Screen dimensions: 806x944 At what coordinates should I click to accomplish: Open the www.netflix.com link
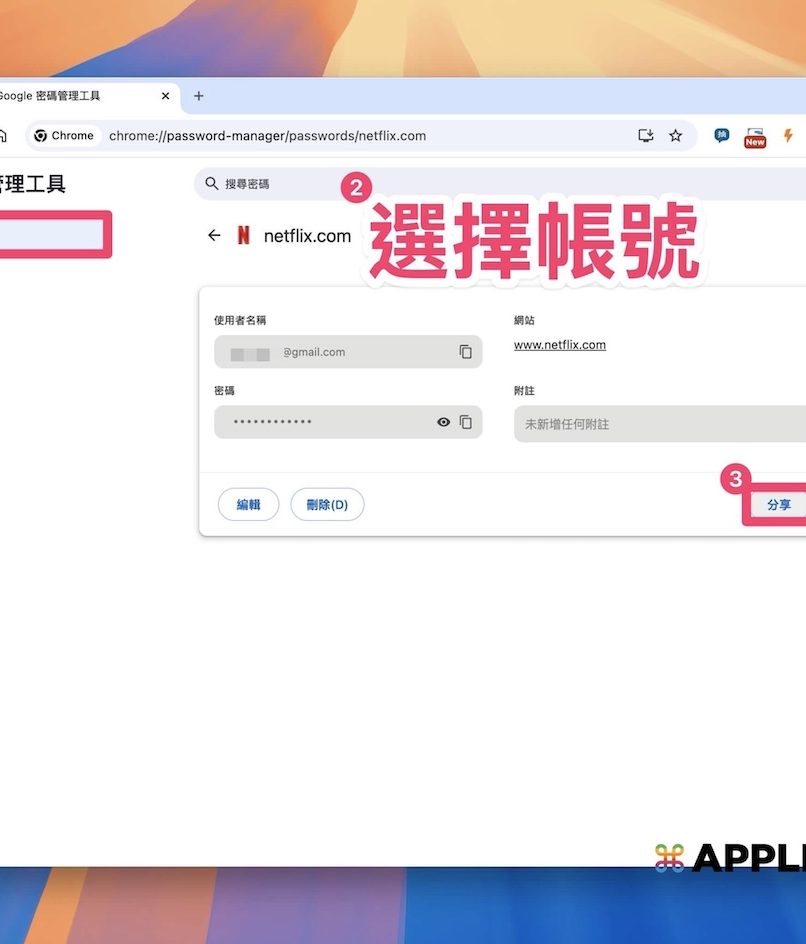[x=559, y=345]
